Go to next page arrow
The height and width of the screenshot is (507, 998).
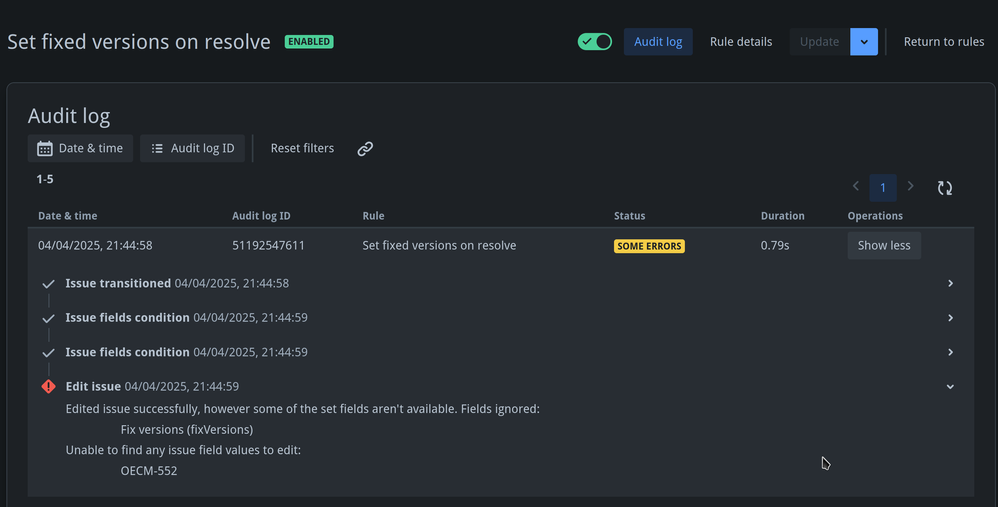[910, 187]
